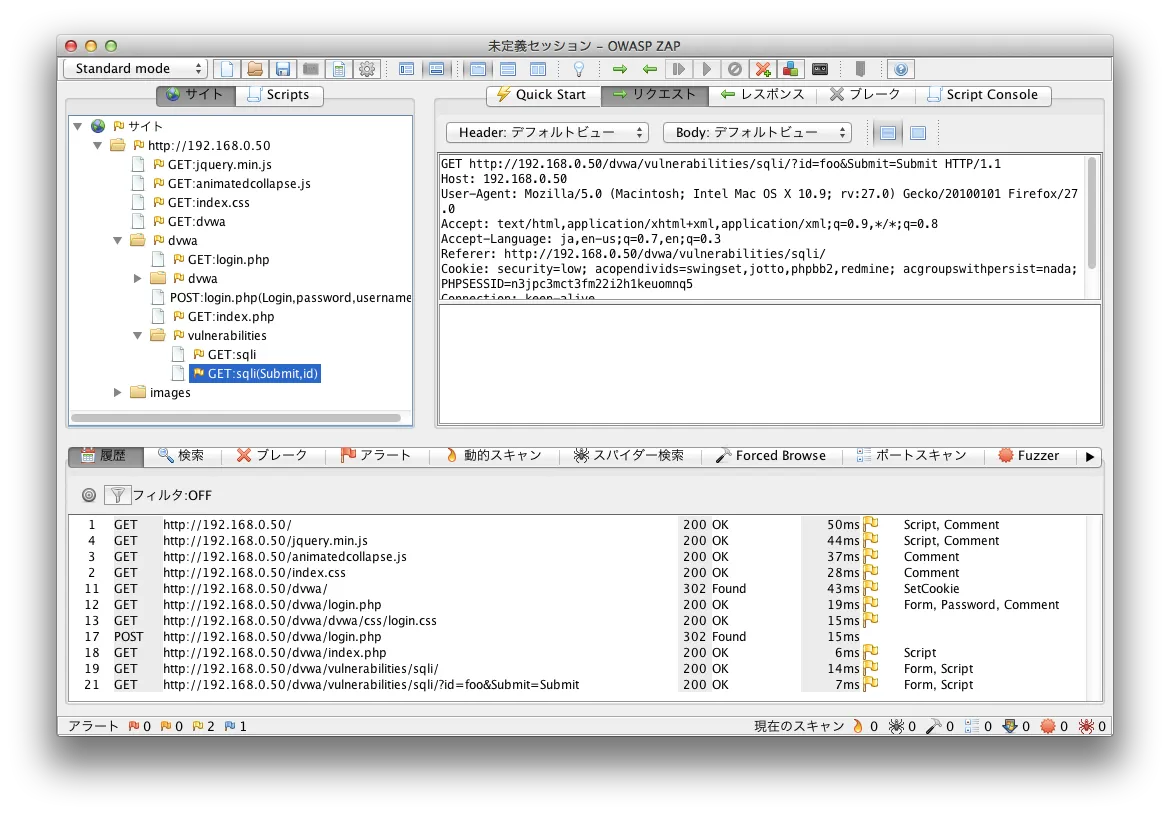Open the Fuzzer tab at the bottom
This screenshot has height=815, width=1170.
click(1030, 456)
